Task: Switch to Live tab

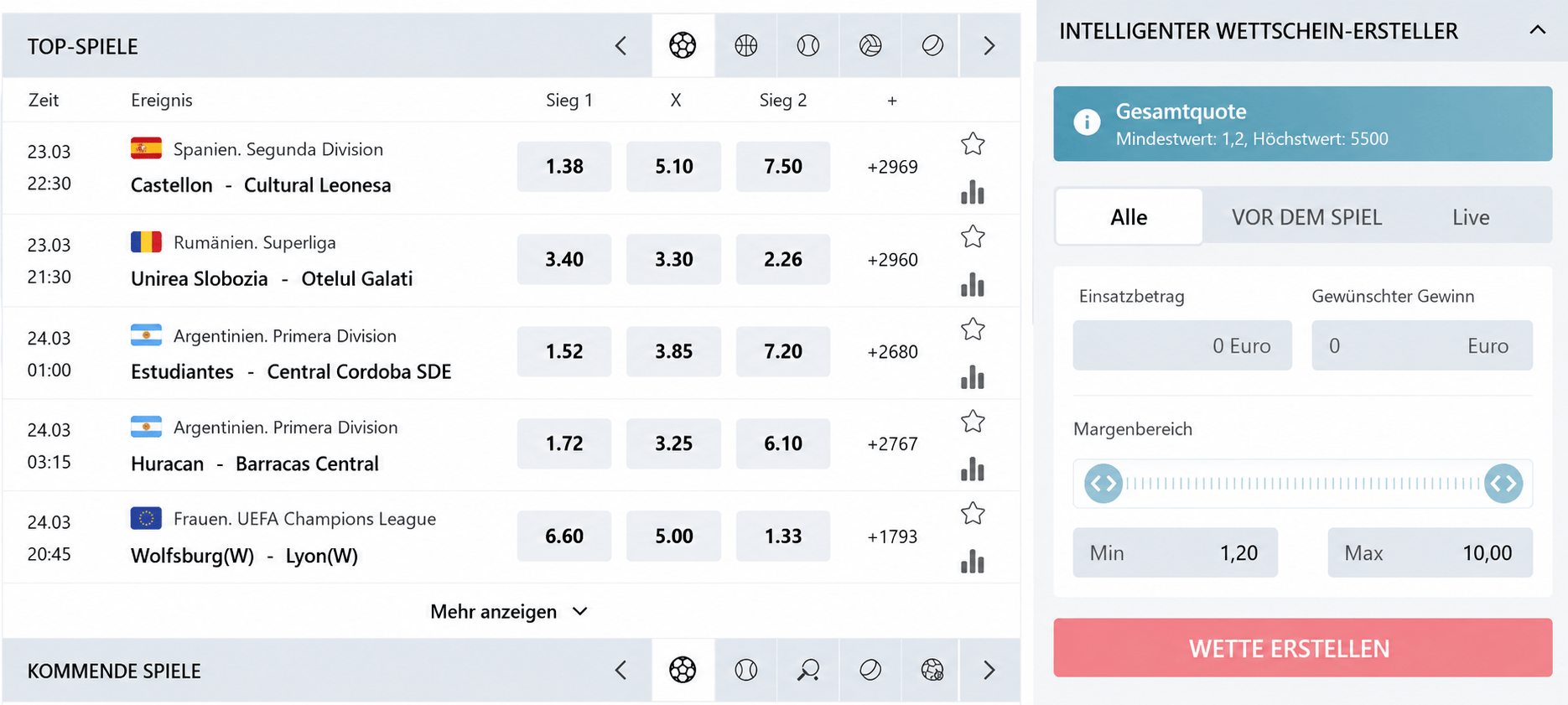Action: coord(1471,217)
